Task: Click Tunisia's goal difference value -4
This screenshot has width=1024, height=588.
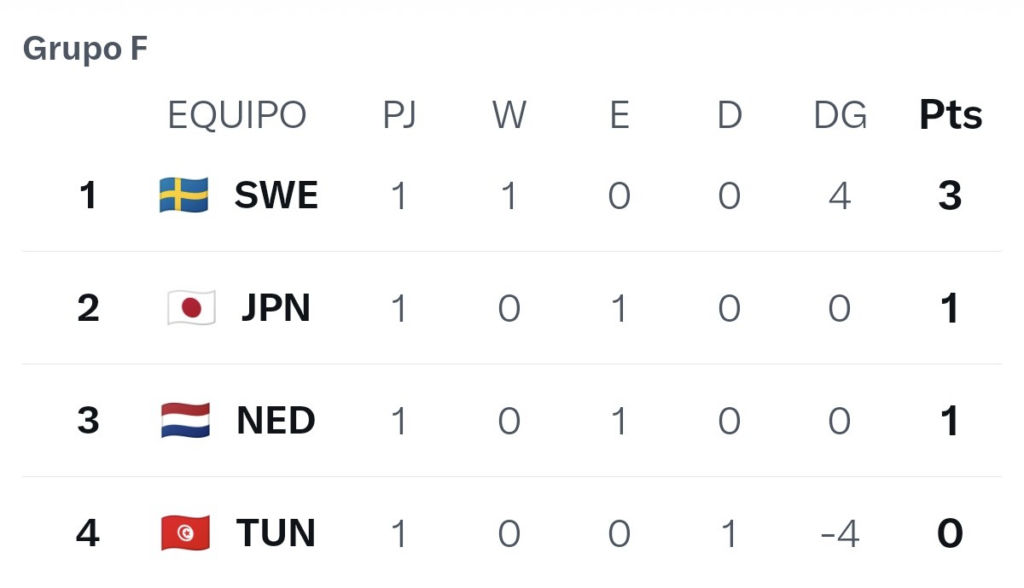Action: pos(840,533)
